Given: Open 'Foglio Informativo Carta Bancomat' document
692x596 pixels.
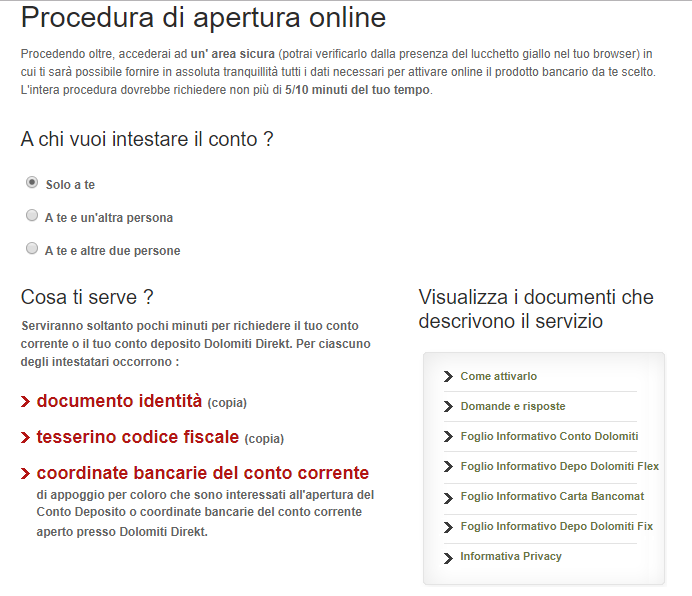Looking at the screenshot, I should point(551,496).
